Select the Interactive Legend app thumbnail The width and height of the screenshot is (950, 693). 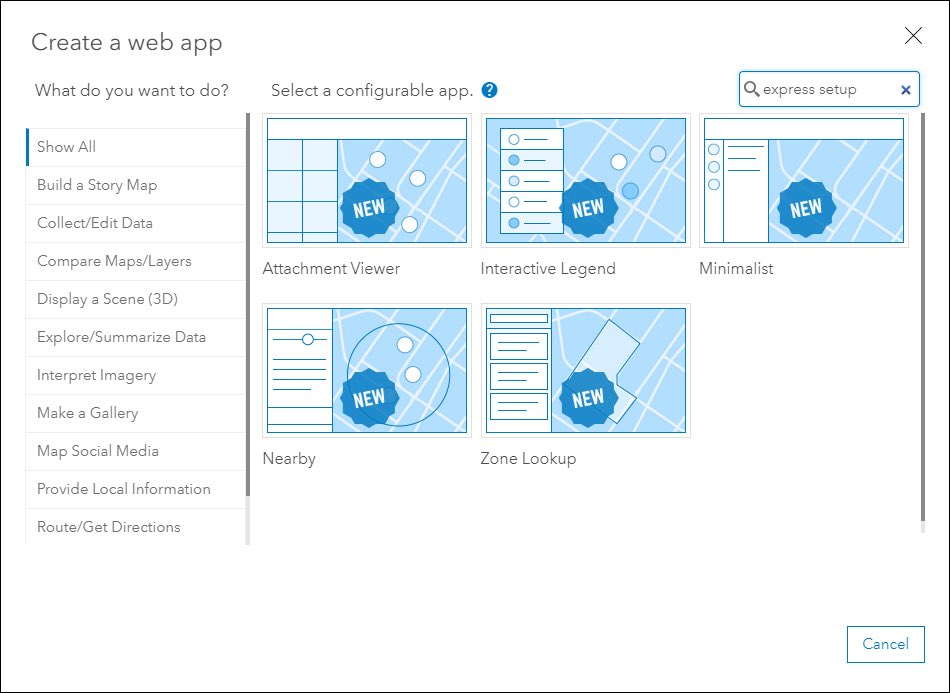(x=586, y=181)
